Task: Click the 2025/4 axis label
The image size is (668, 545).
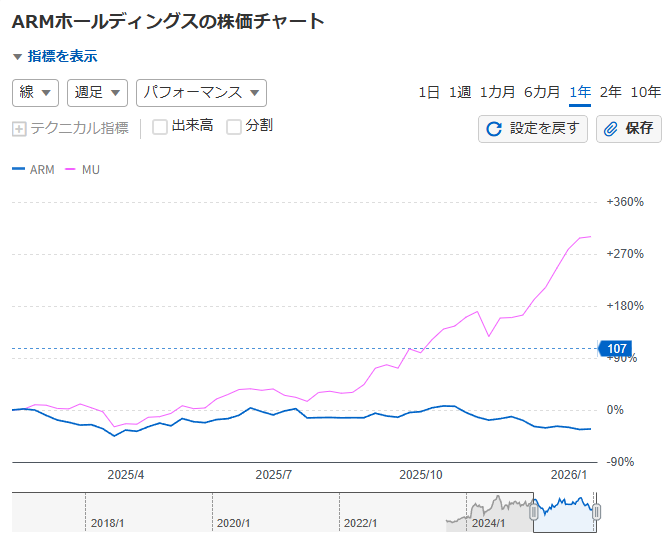Action: (126, 475)
